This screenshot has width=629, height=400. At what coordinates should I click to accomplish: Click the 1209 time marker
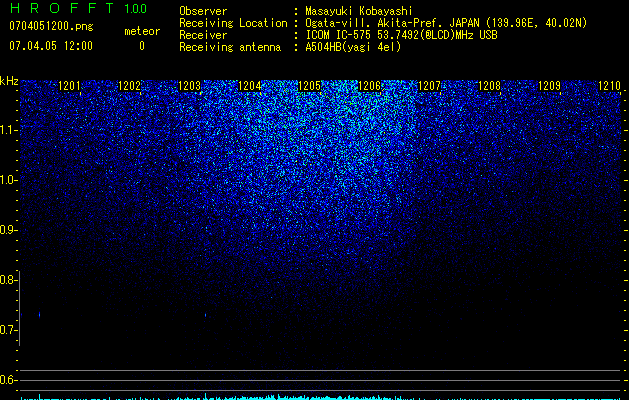pos(550,86)
